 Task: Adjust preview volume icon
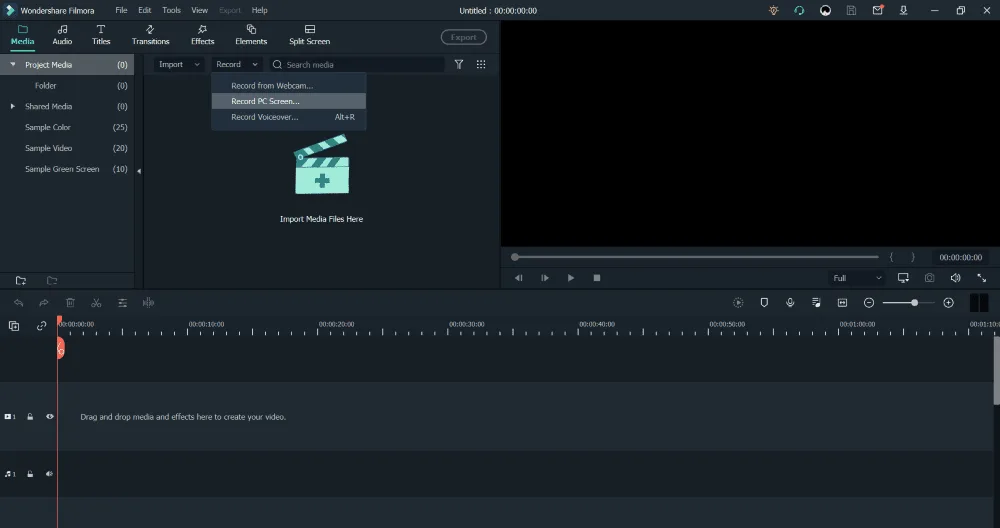955,278
